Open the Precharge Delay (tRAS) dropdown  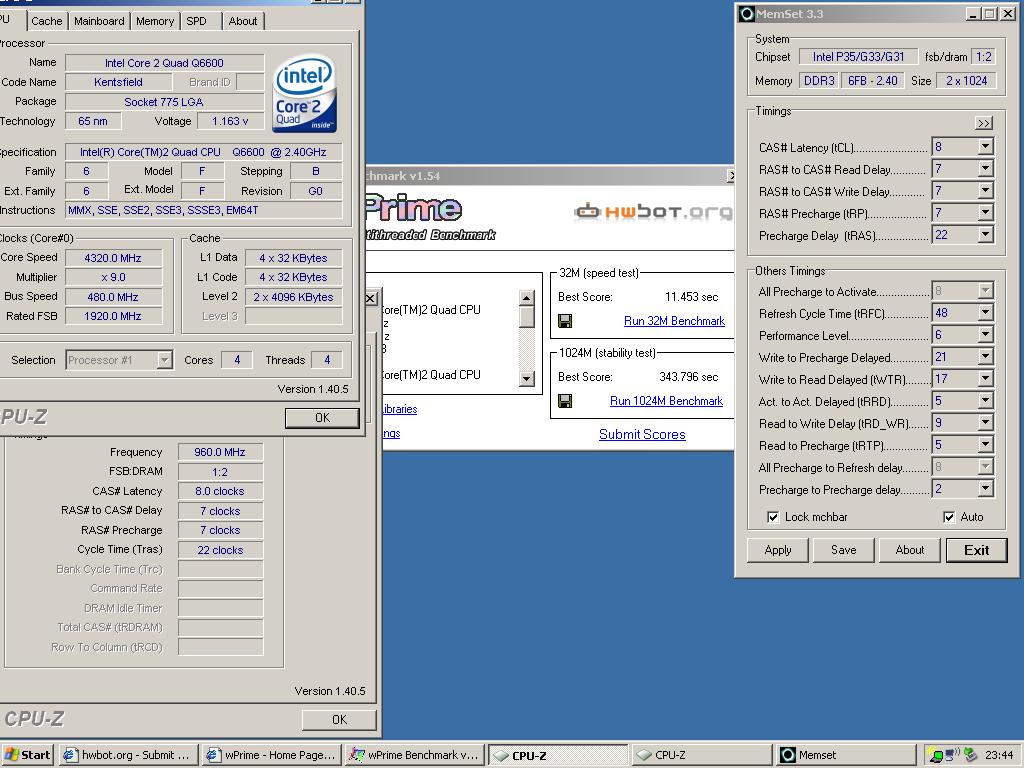[985, 235]
